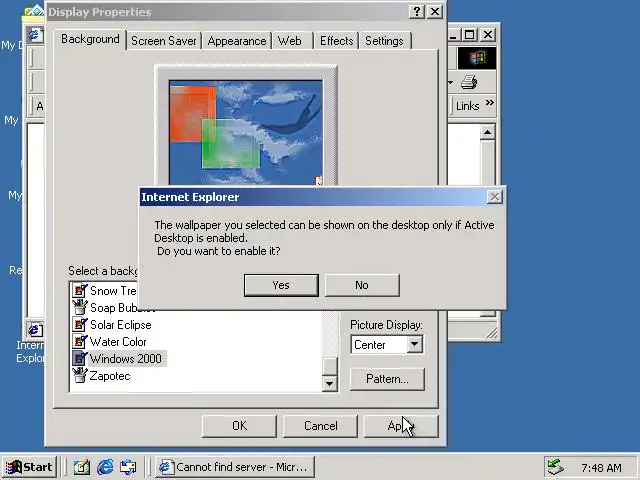This screenshot has width=640, height=480.
Task: Open the Pattern... dialog
Action: point(387,379)
